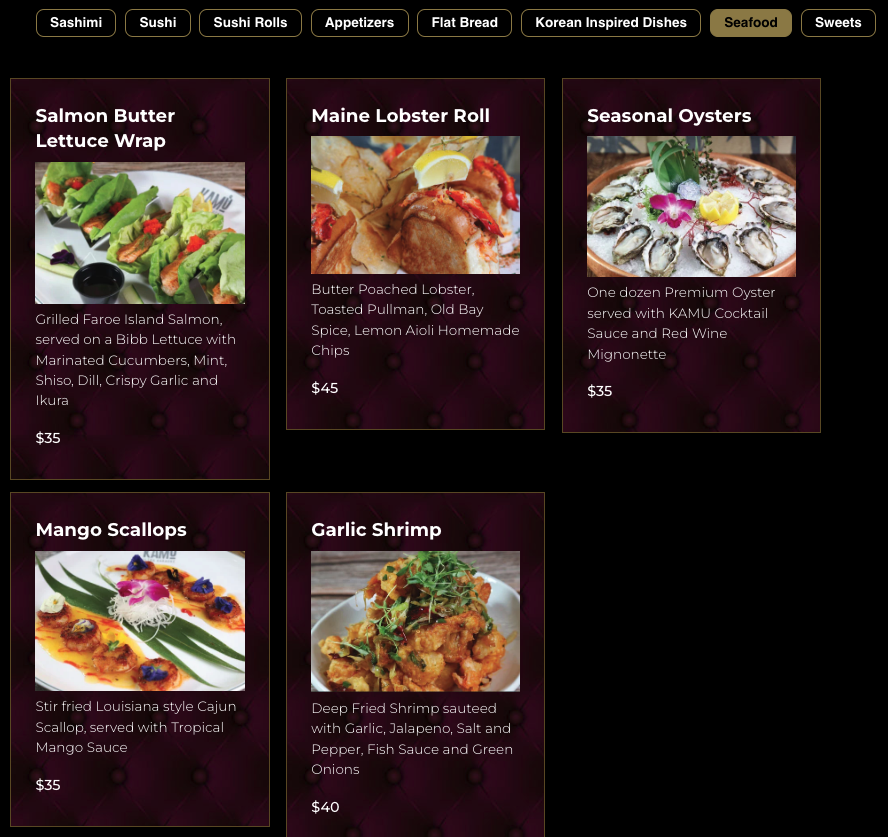Click the Mango Scallops dish photo

(x=140, y=621)
